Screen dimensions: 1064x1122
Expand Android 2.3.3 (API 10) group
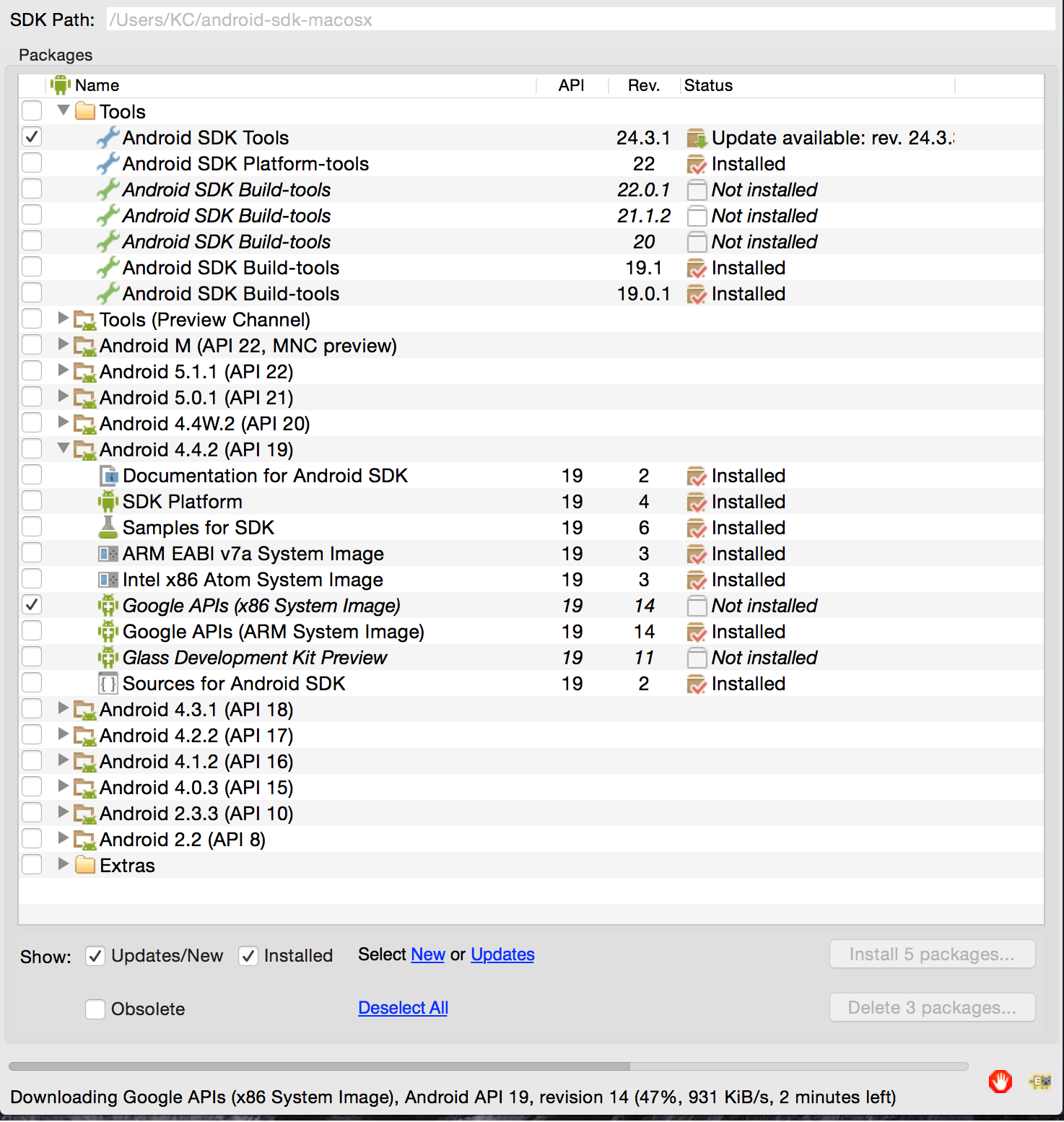(x=64, y=812)
